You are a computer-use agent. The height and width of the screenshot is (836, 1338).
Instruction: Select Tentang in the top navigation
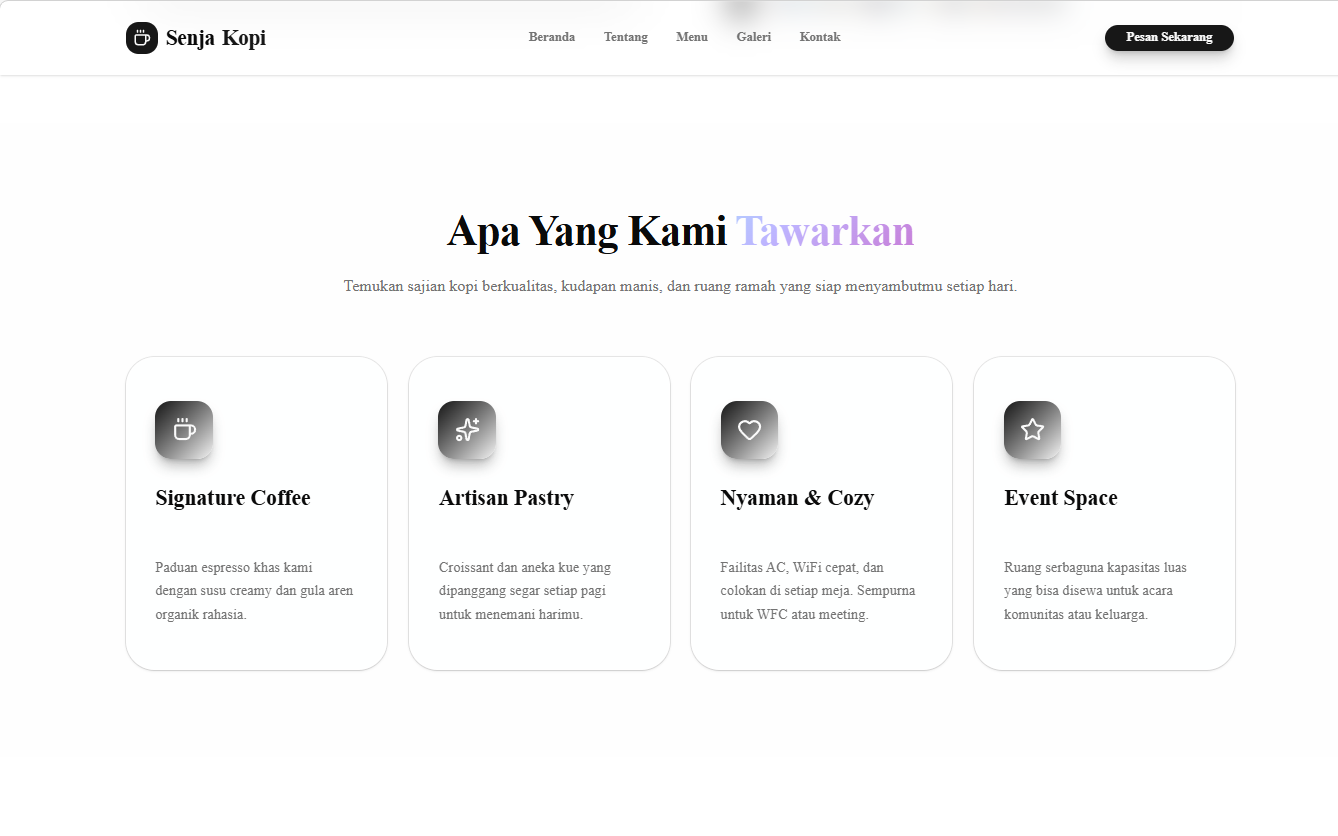point(625,37)
